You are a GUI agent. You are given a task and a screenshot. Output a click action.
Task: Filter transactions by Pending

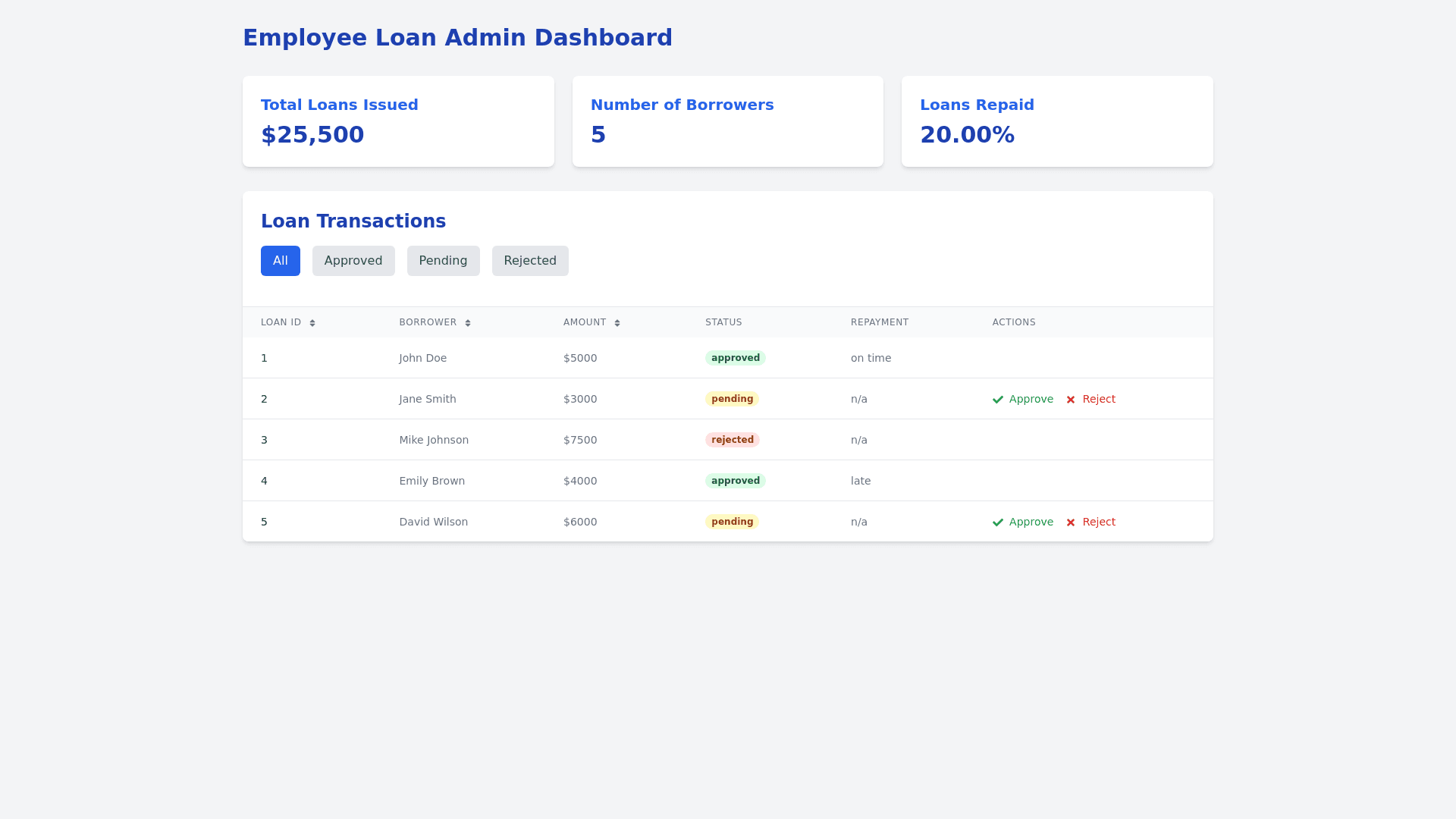click(x=443, y=261)
